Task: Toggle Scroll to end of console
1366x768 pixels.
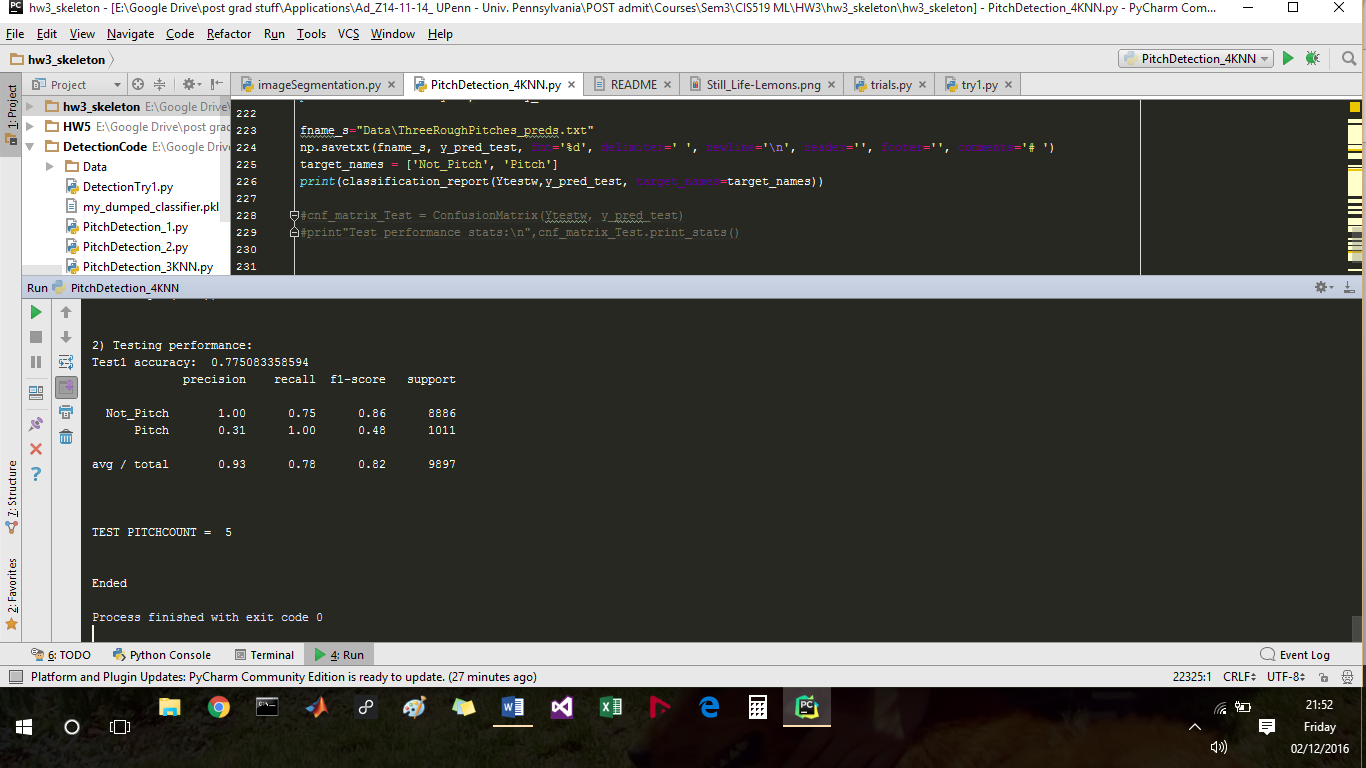Action: (x=66, y=387)
